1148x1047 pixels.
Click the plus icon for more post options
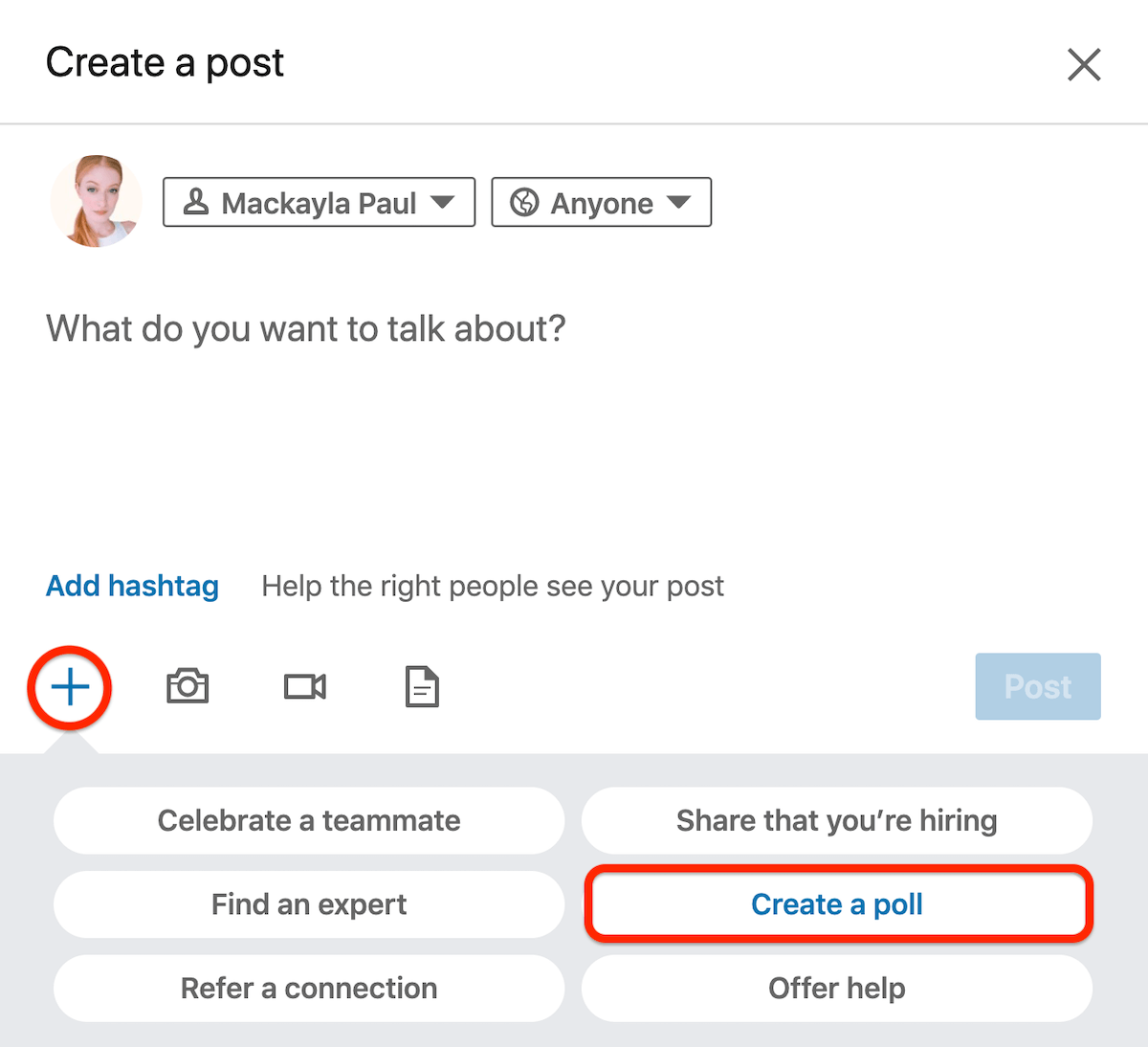click(x=70, y=687)
